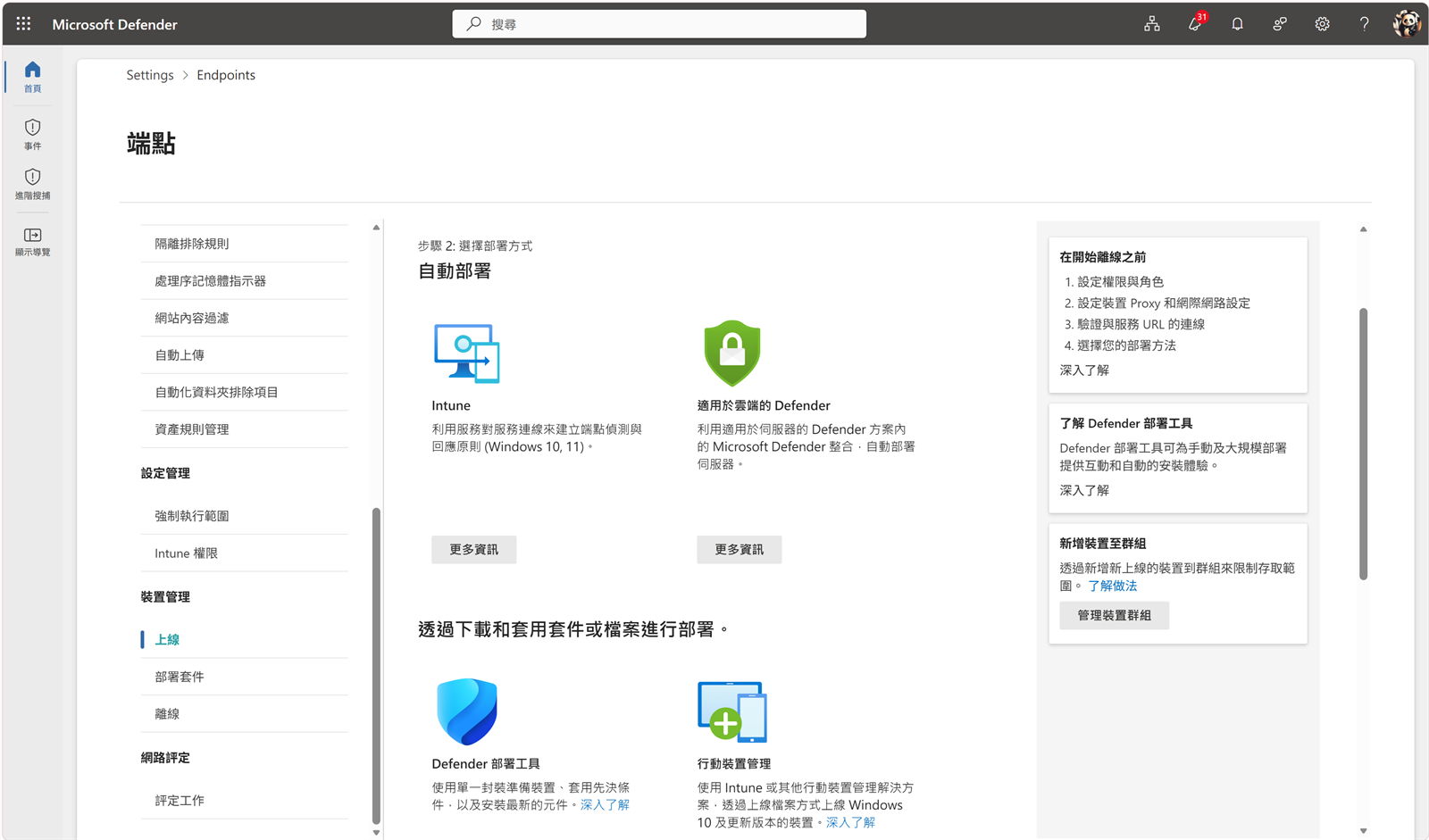Click the Settings breadcrumb link

click(150, 75)
